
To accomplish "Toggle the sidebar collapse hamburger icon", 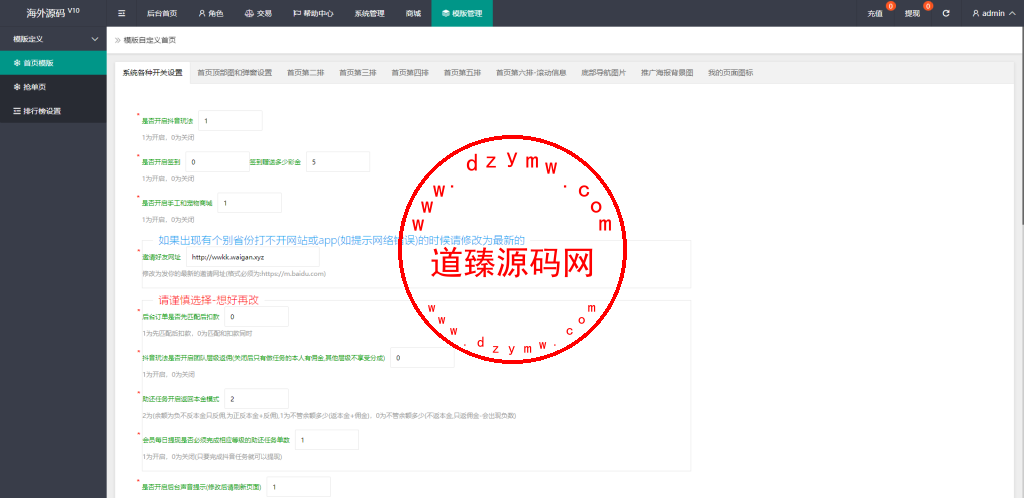I will click(121, 13).
